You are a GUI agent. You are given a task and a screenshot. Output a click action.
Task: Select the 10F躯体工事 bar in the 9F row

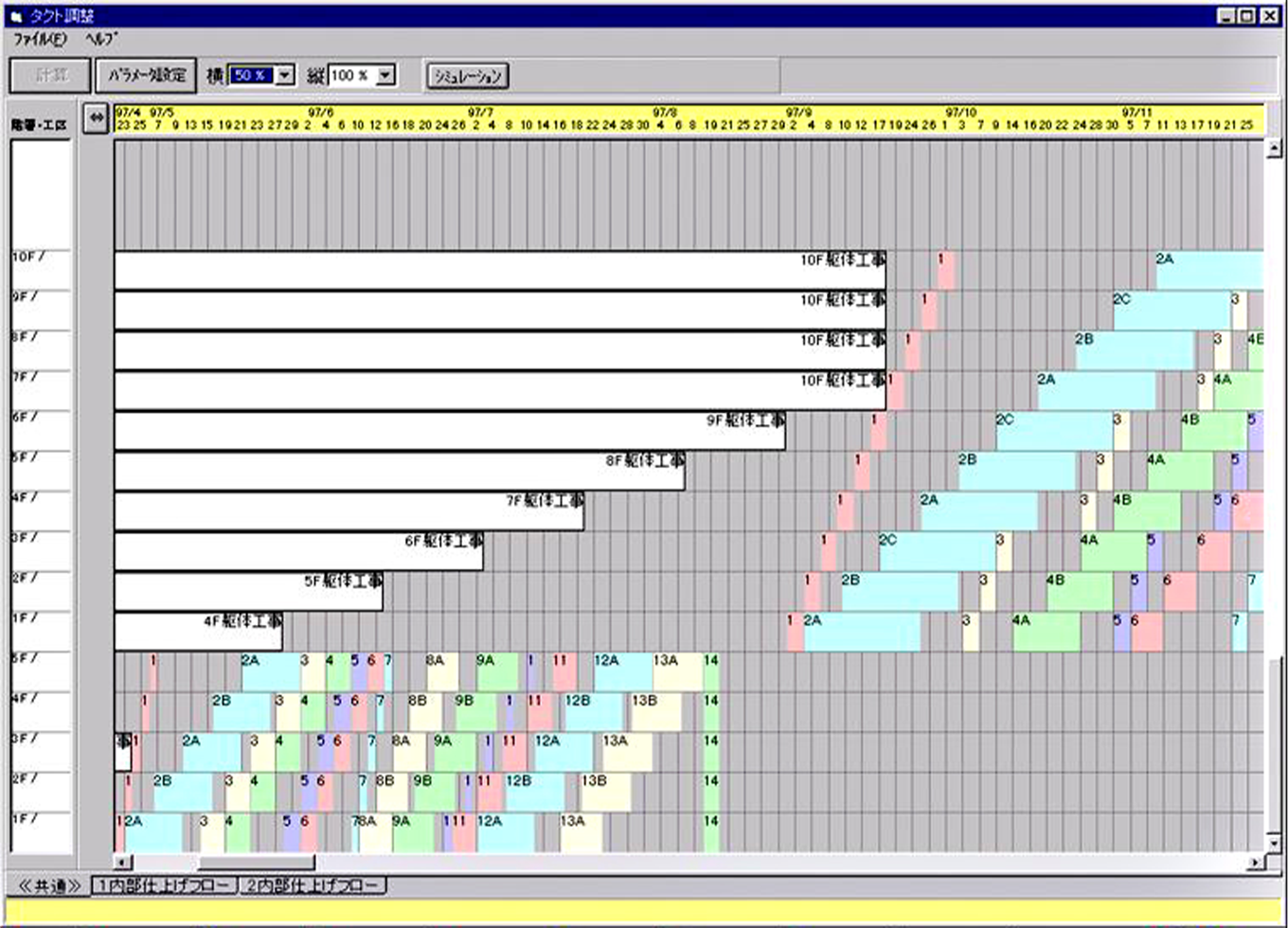[x=500, y=310]
